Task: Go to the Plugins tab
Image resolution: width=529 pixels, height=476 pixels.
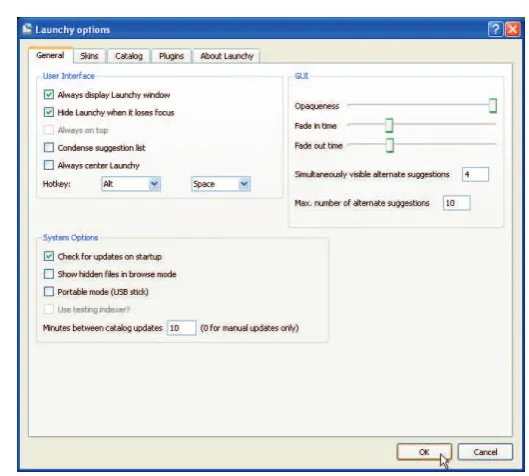Action: (171, 56)
